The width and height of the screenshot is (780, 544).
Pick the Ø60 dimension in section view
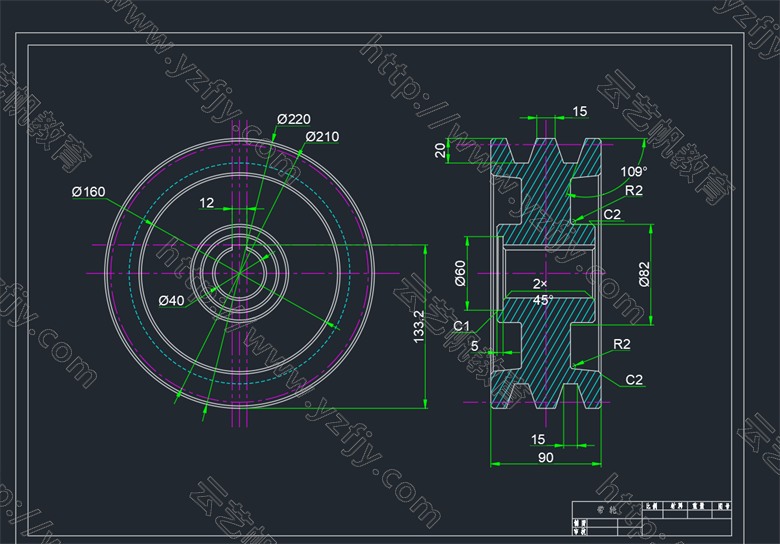coord(460,273)
